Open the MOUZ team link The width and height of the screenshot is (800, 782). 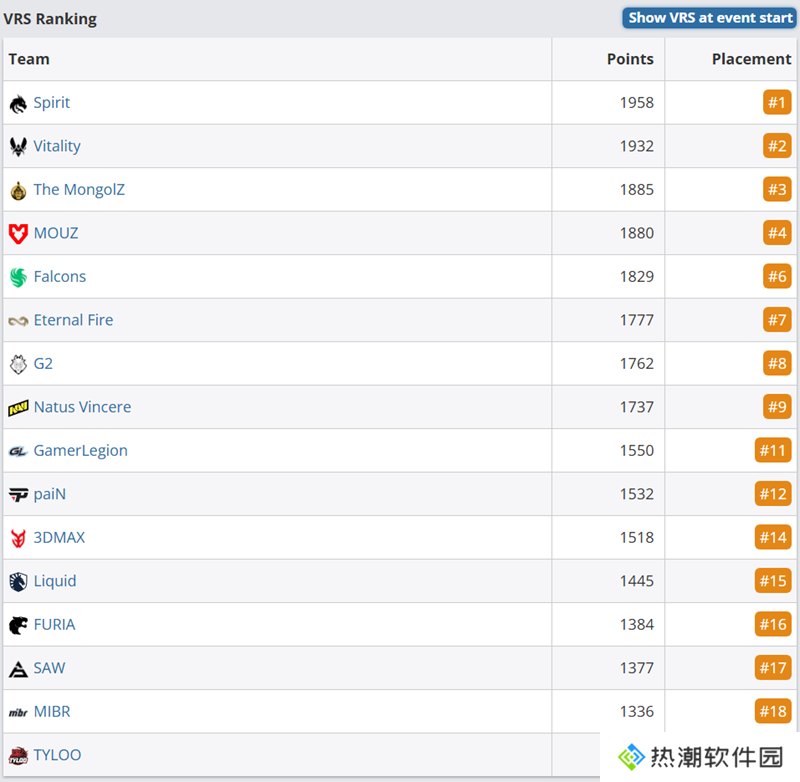[56, 233]
